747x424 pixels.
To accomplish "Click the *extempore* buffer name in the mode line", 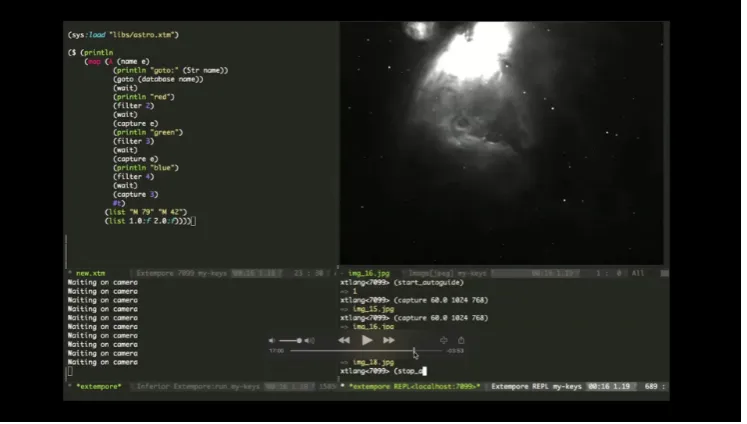I will pos(99,388).
